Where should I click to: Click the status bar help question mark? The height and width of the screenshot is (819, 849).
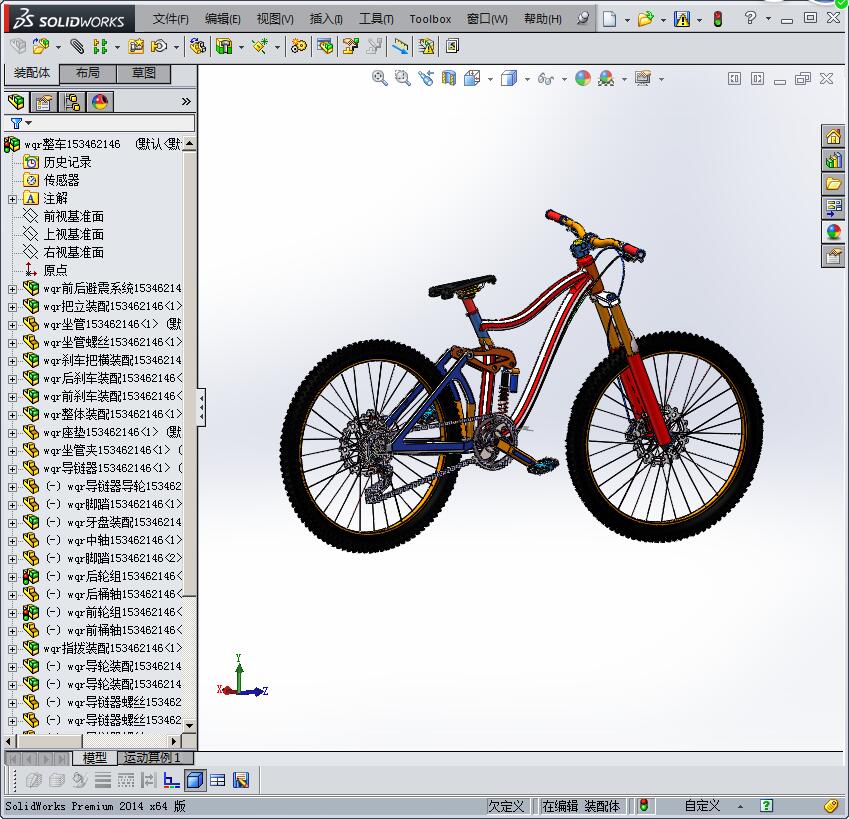point(766,805)
